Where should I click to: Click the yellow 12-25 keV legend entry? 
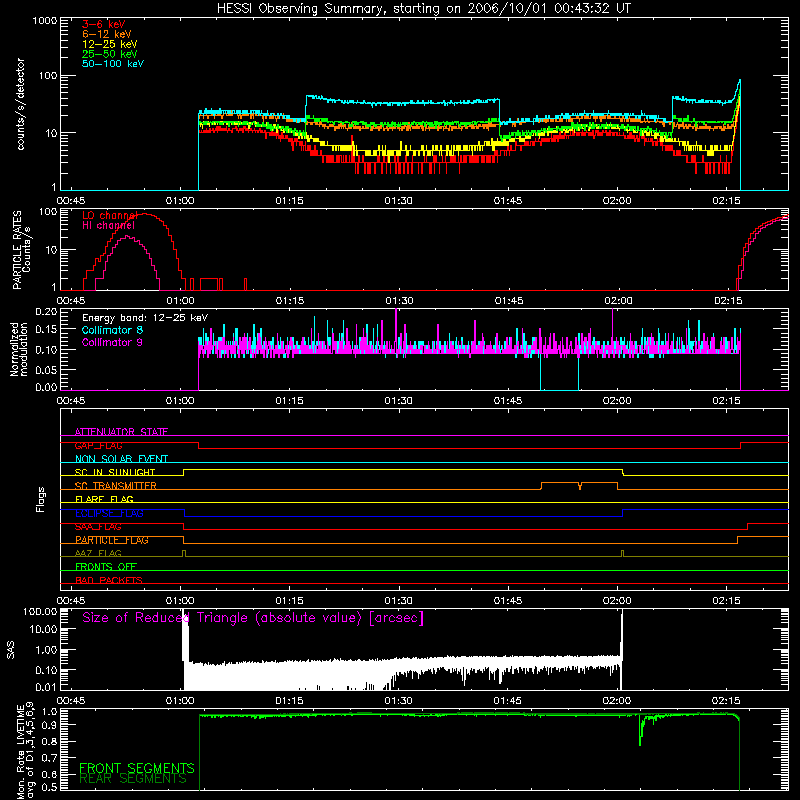(109, 44)
